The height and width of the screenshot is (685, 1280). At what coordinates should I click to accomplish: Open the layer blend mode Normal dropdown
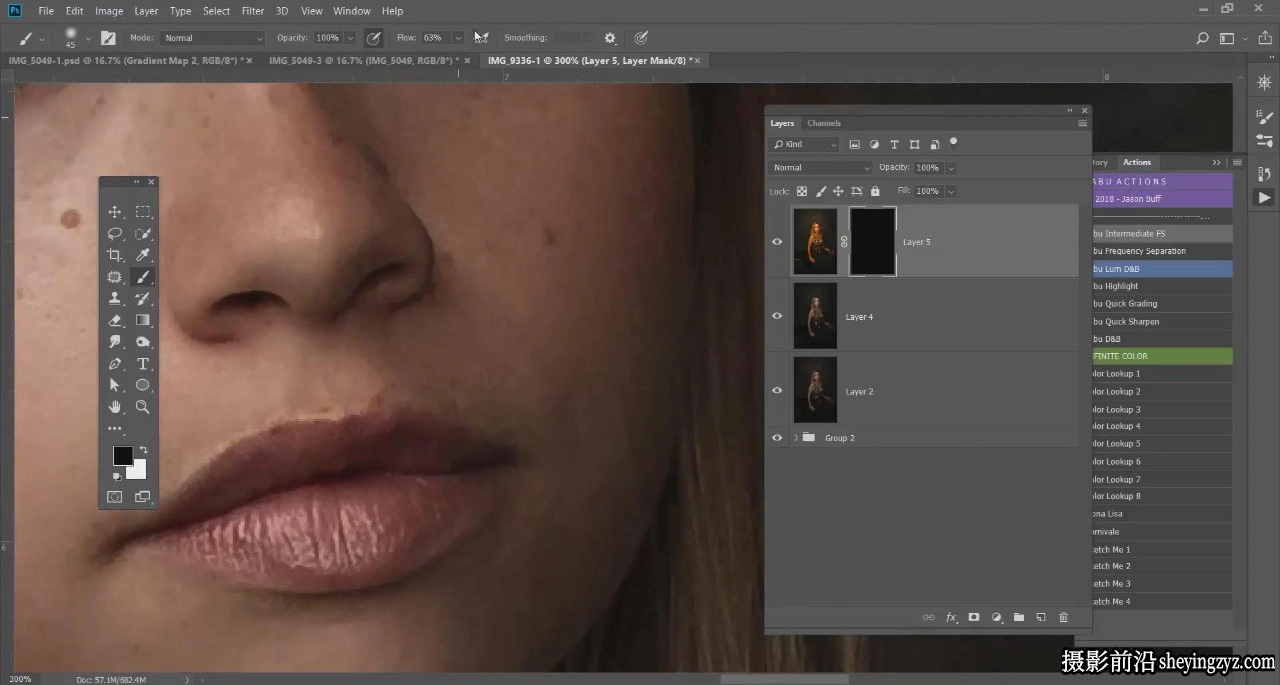tap(820, 168)
